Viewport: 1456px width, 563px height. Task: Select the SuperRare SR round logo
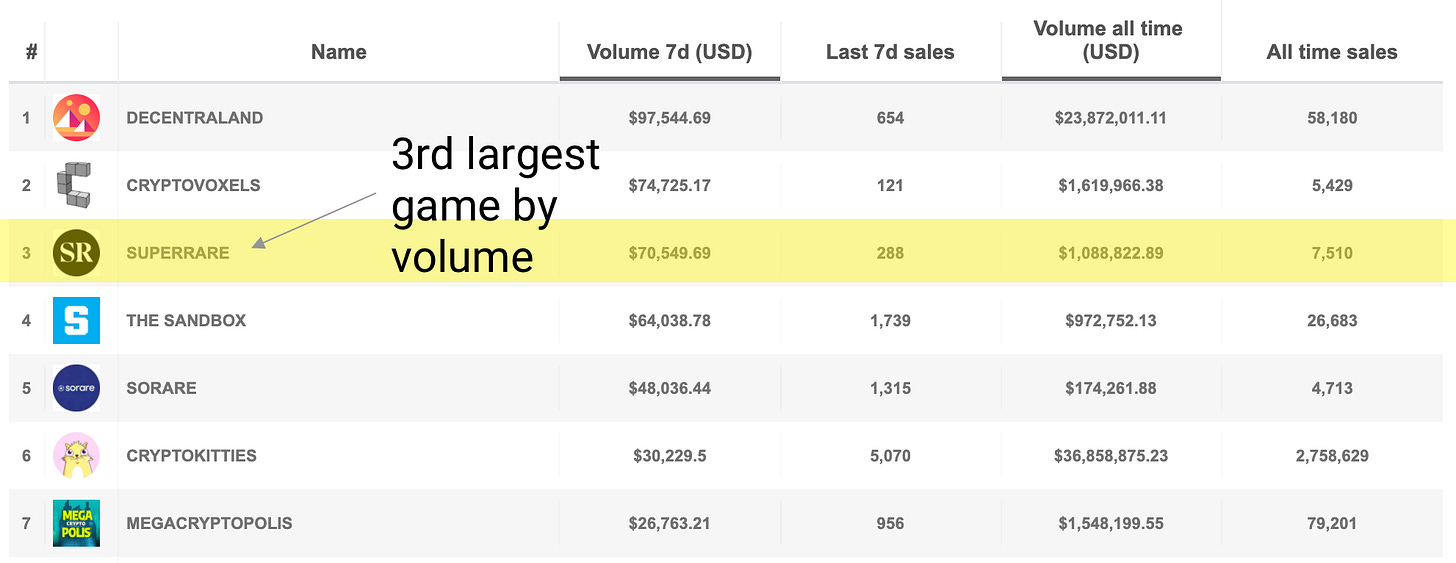pos(76,253)
